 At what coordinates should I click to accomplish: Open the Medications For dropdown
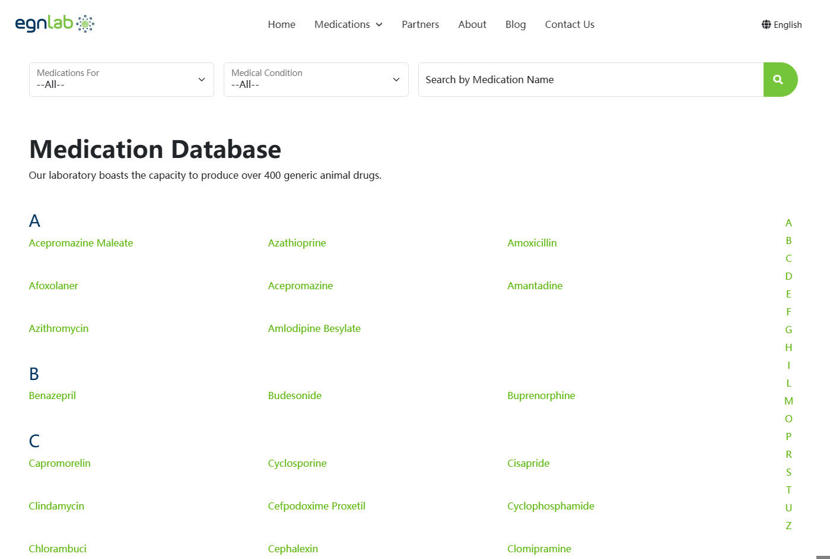pyautogui.click(x=121, y=80)
